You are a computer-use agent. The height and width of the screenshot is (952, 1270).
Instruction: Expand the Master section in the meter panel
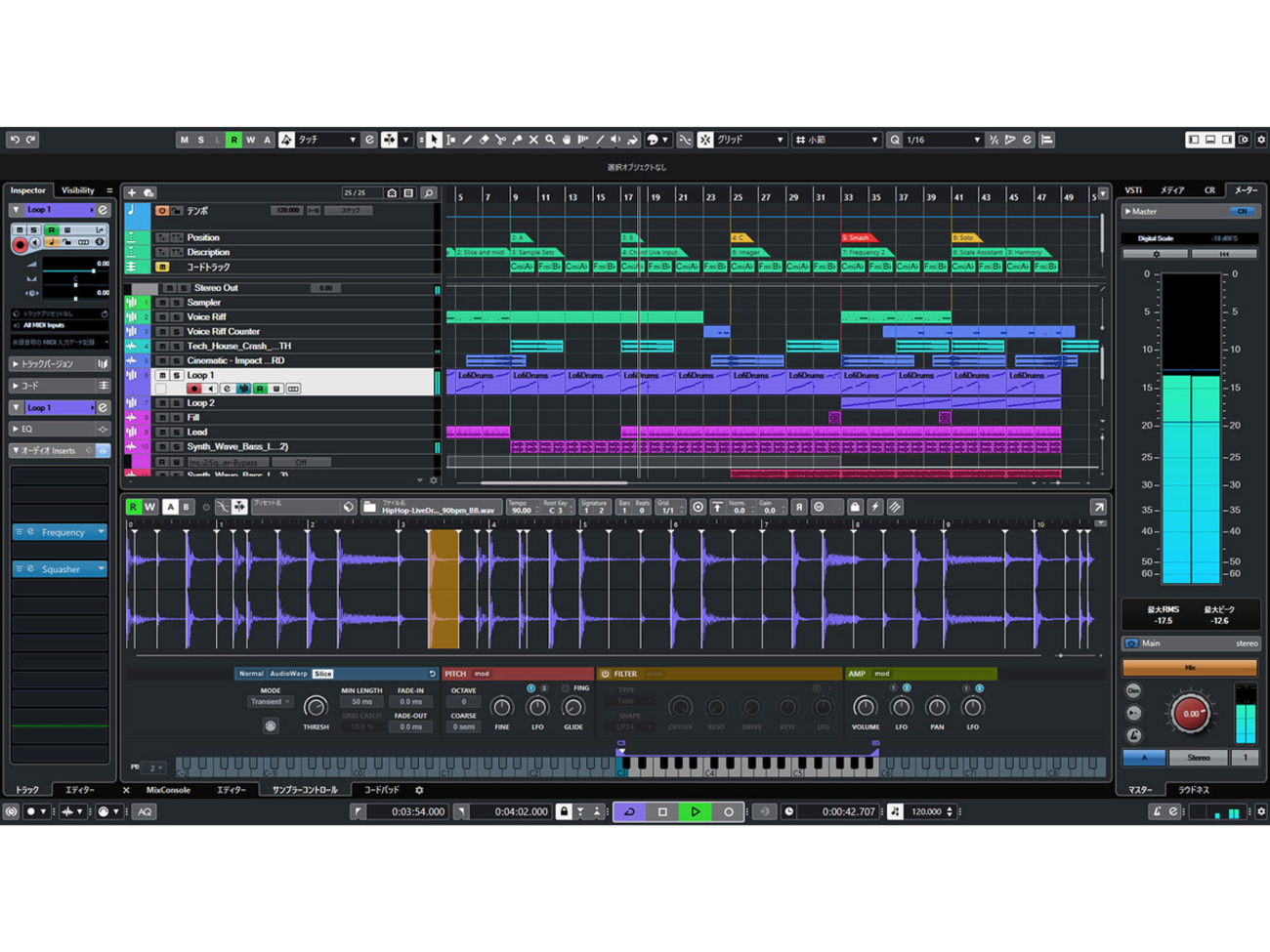(x=1189, y=211)
